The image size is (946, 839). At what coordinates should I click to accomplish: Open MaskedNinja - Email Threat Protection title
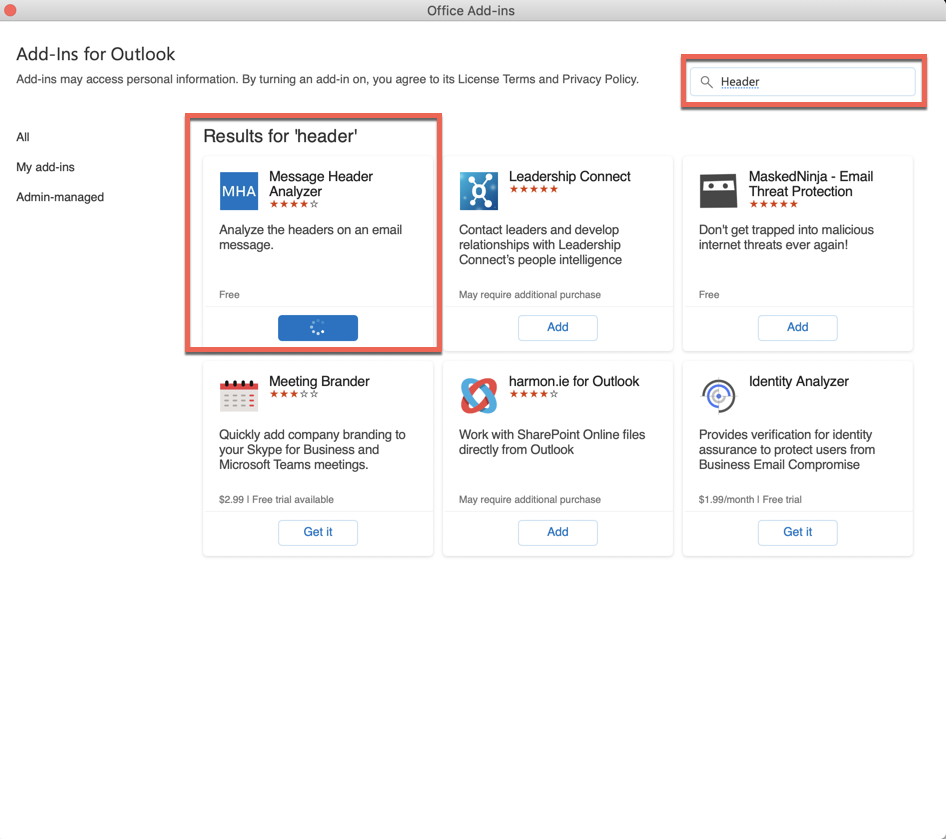(x=811, y=184)
